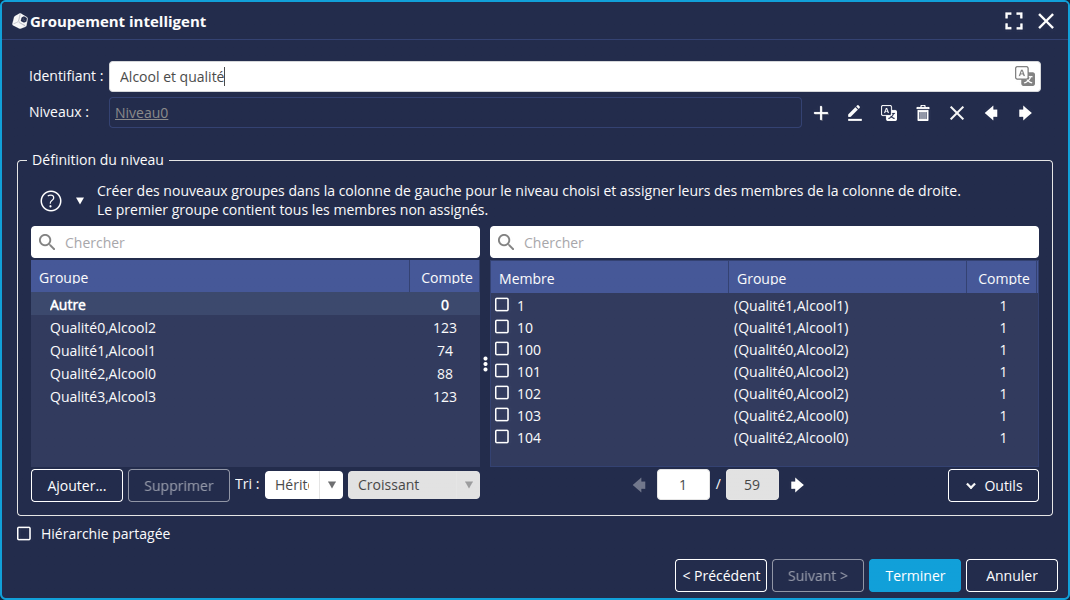The width and height of the screenshot is (1070, 600).
Task: Move level left with left arrow icon
Action: pos(991,113)
